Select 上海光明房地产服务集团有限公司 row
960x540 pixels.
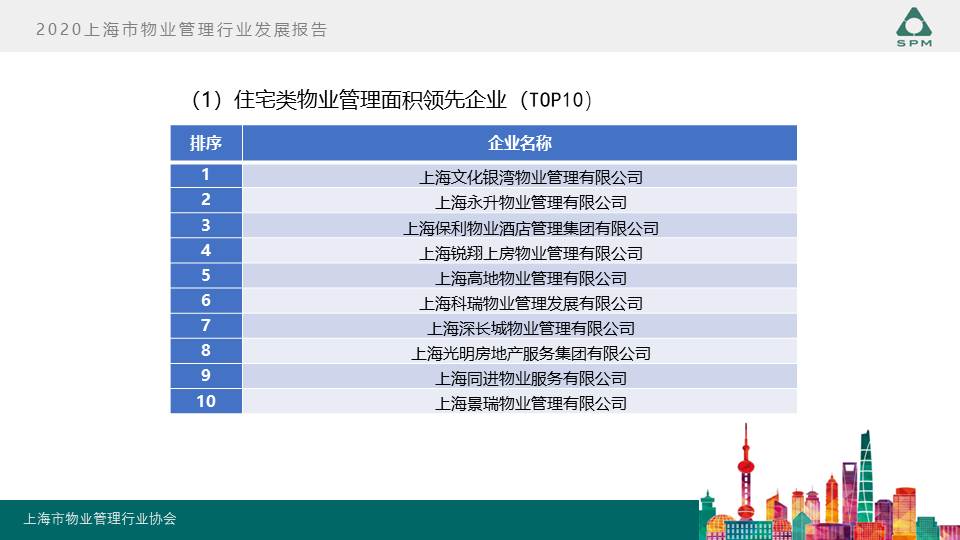coord(530,353)
